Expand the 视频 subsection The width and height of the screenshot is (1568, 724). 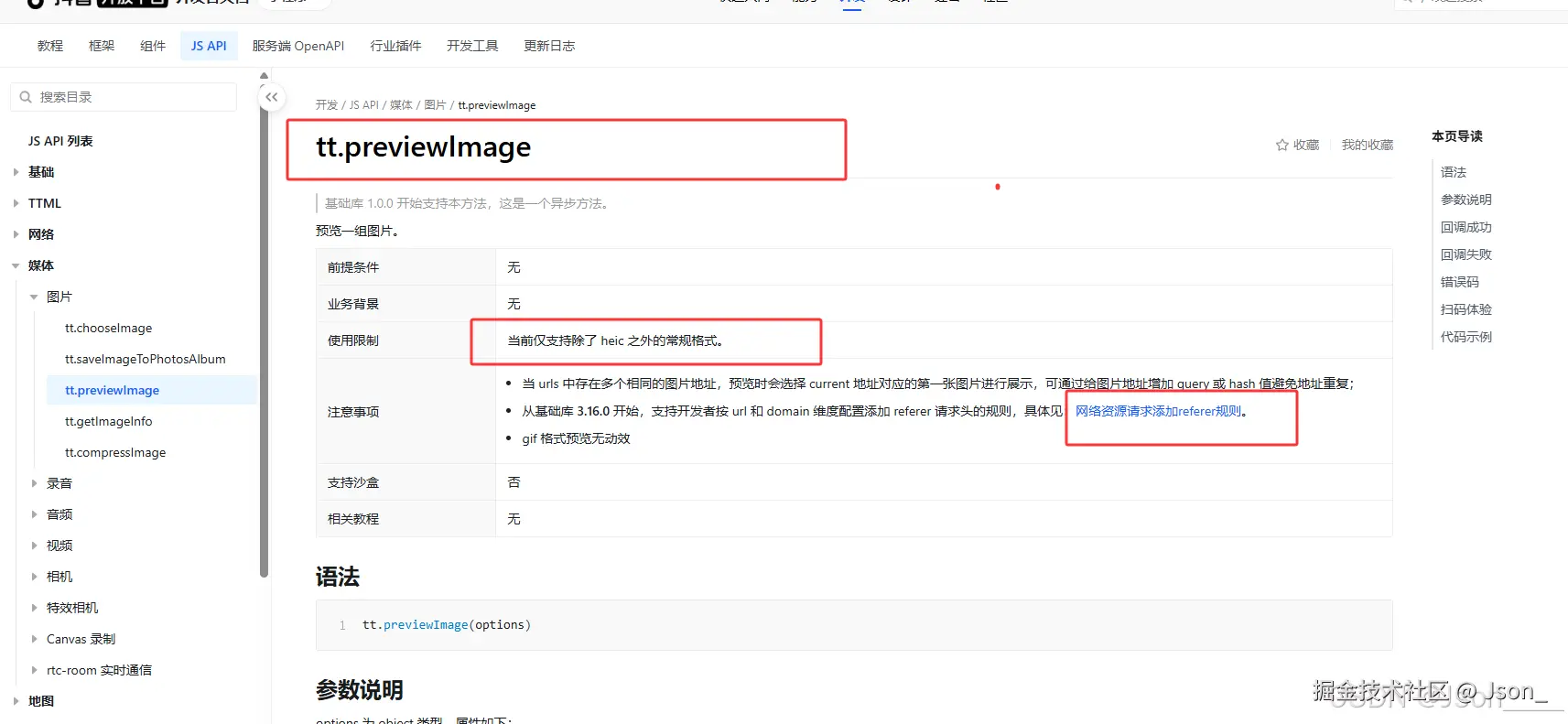point(34,546)
